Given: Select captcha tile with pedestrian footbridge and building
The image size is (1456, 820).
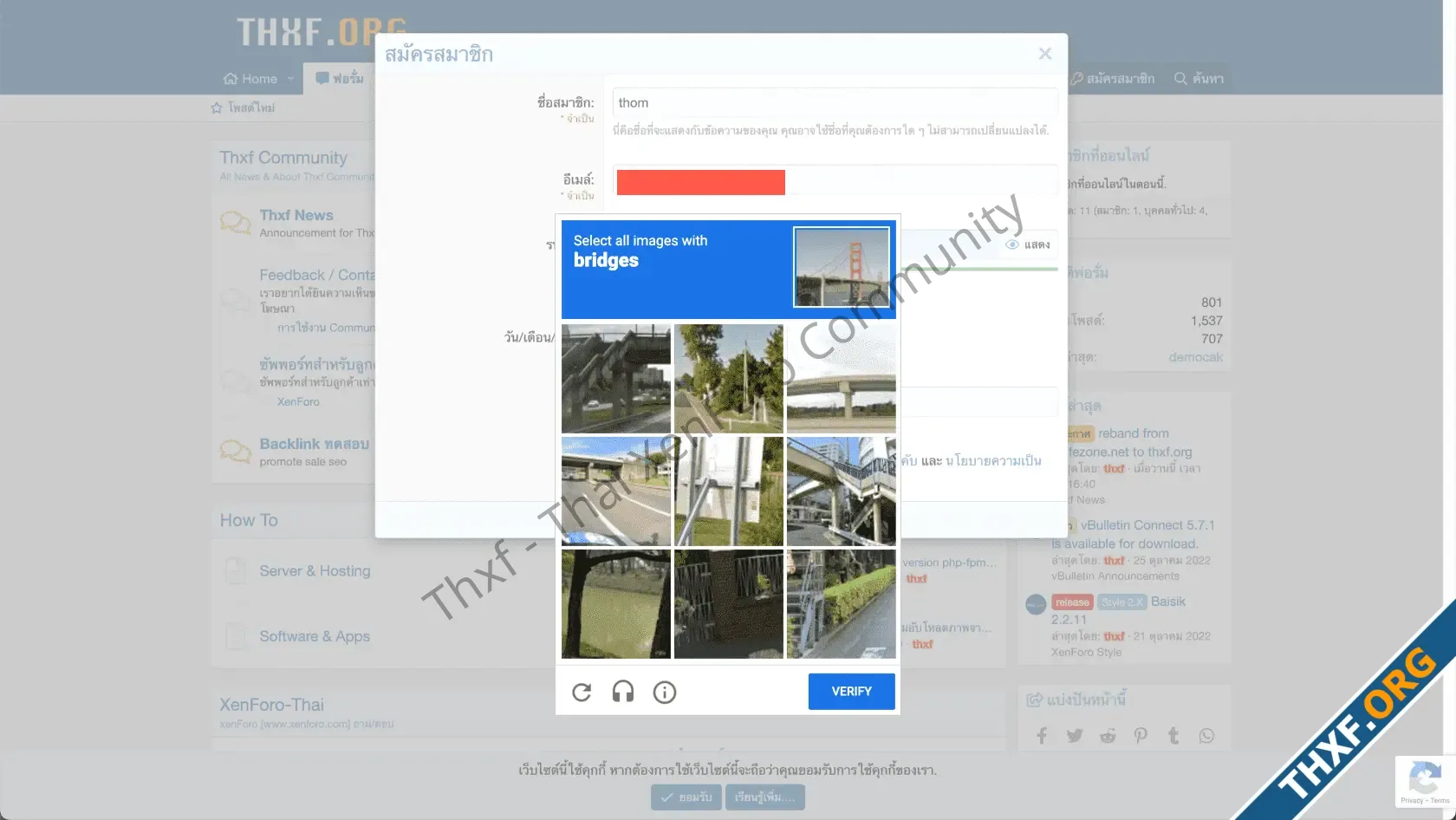Looking at the screenshot, I should 842,491.
